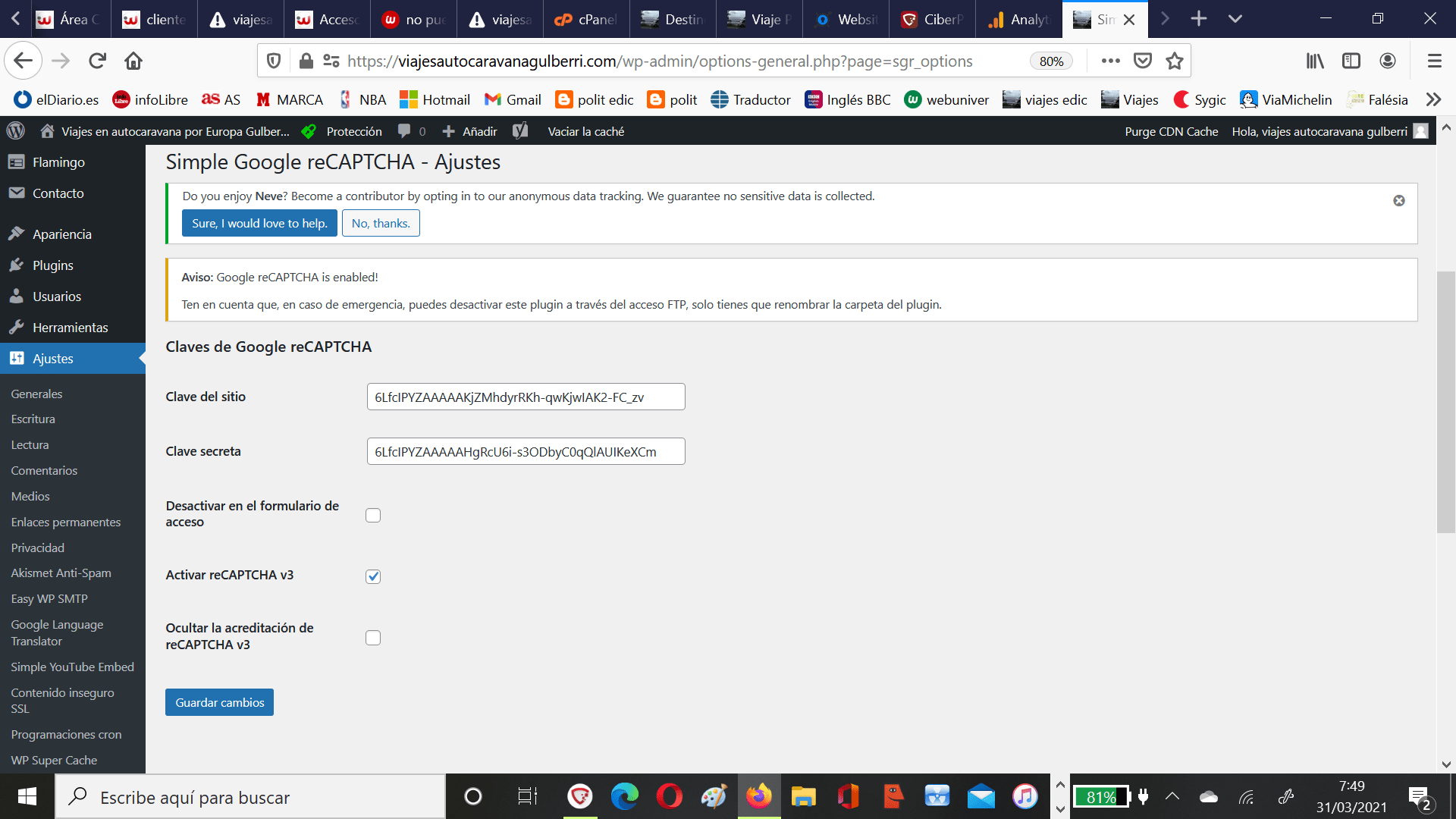Toggle Desactivar en el formulario de acceso checkbox
Viewport: 1456px width, 819px height.
(x=373, y=516)
